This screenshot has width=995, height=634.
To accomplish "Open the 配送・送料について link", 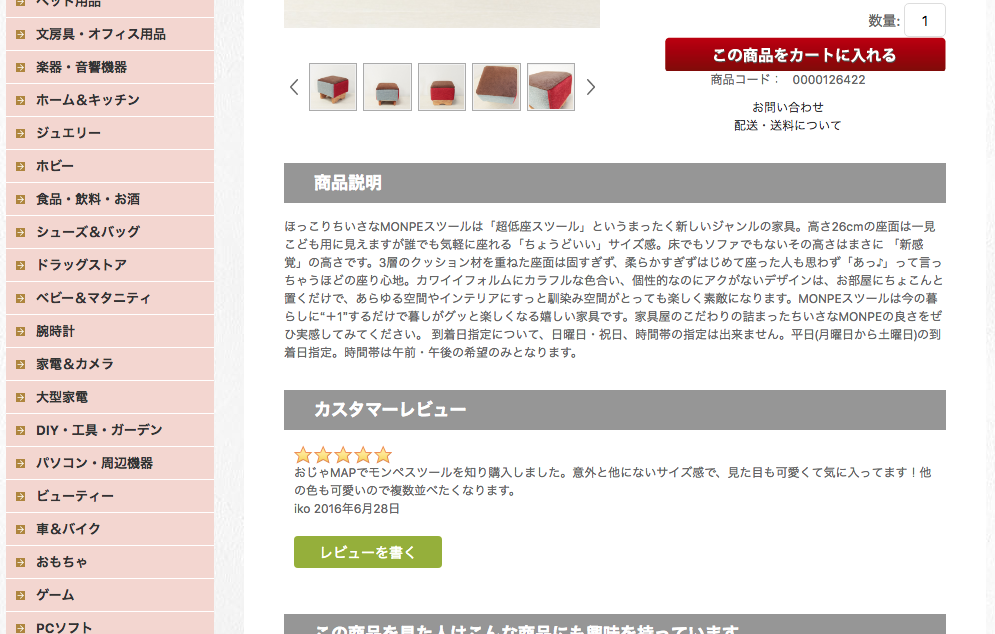I will point(787,126).
